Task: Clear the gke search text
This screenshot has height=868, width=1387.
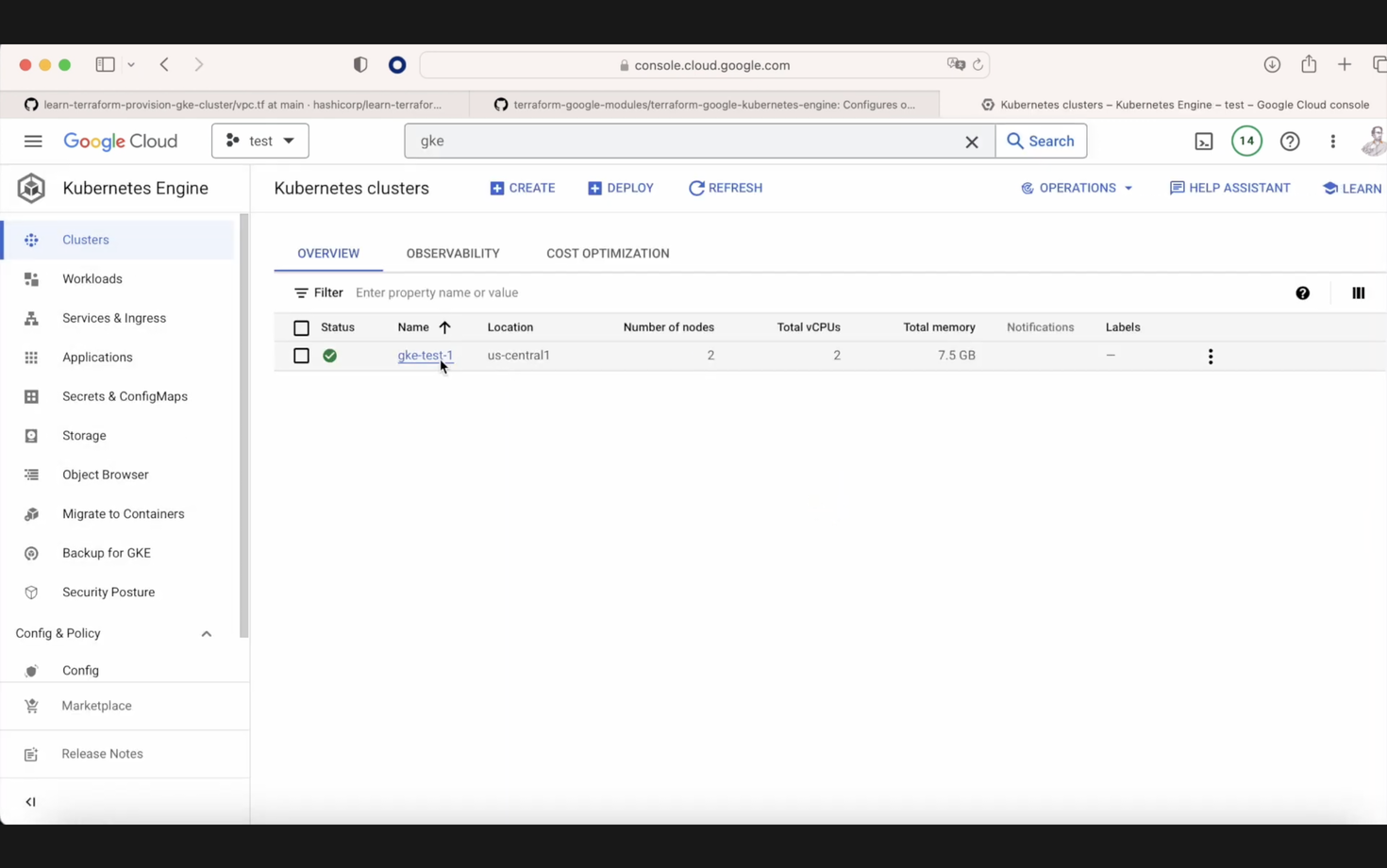Action: click(x=971, y=142)
